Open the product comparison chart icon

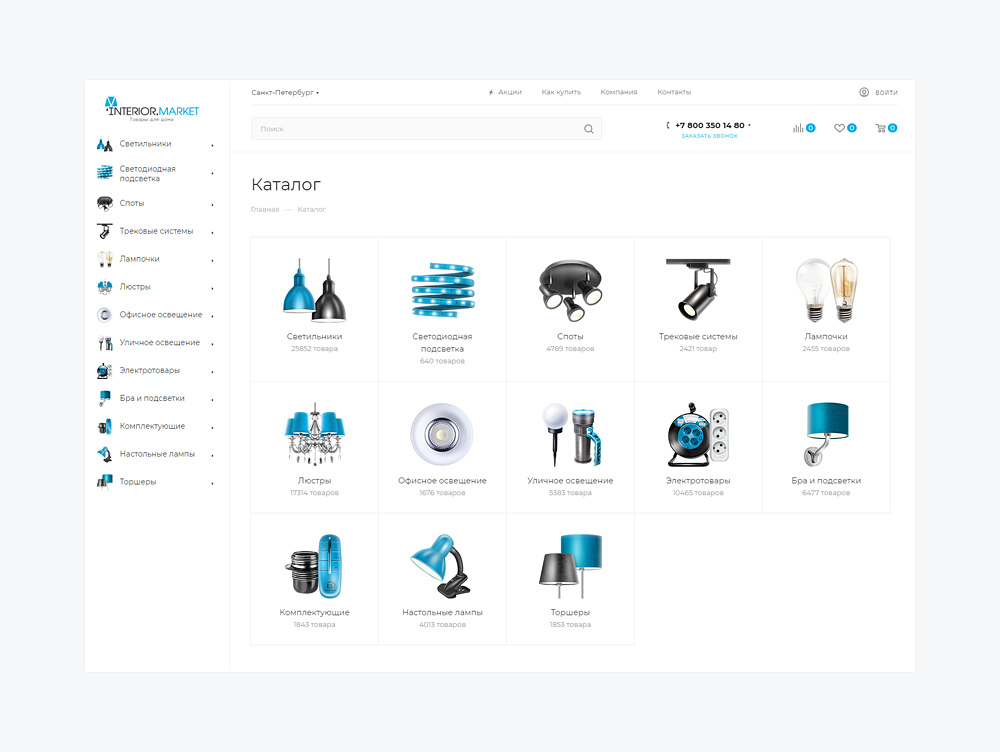tap(798, 128)
